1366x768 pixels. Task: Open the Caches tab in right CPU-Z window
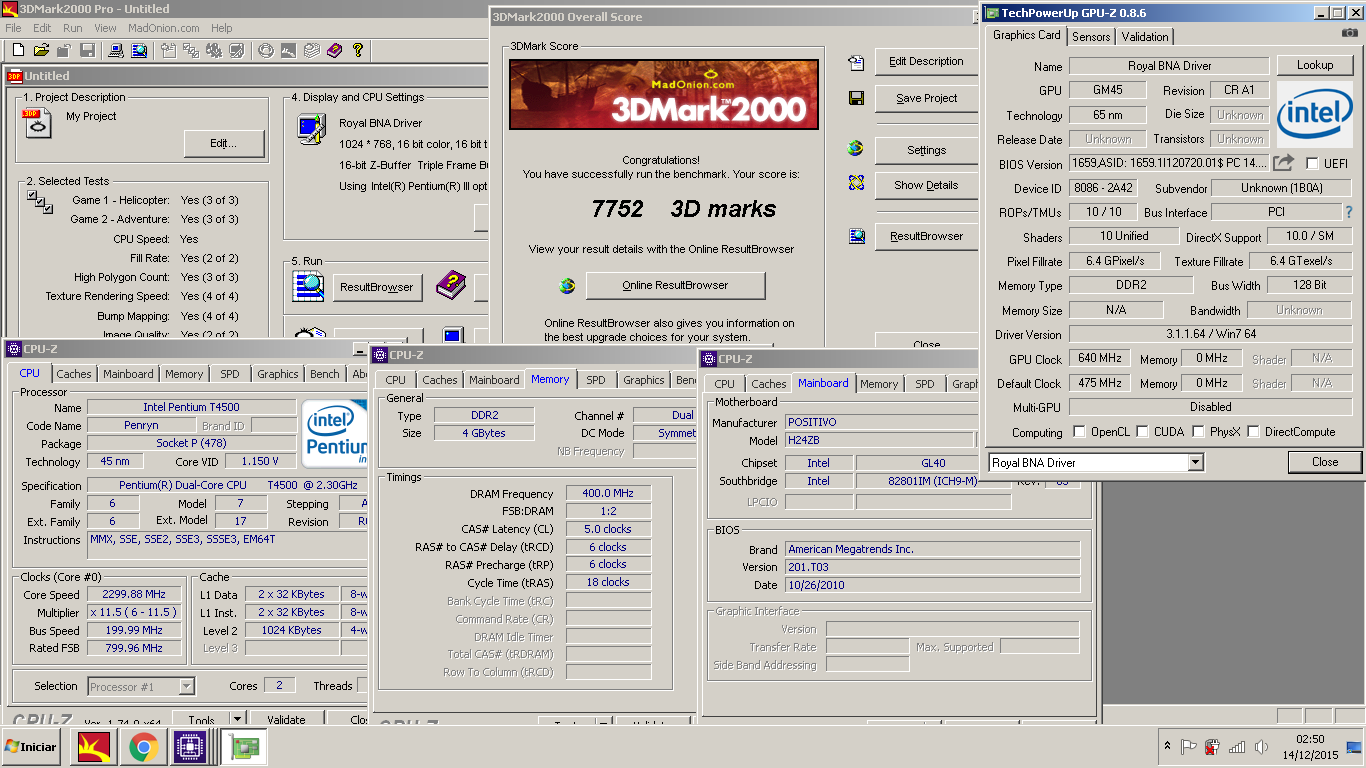769,384
